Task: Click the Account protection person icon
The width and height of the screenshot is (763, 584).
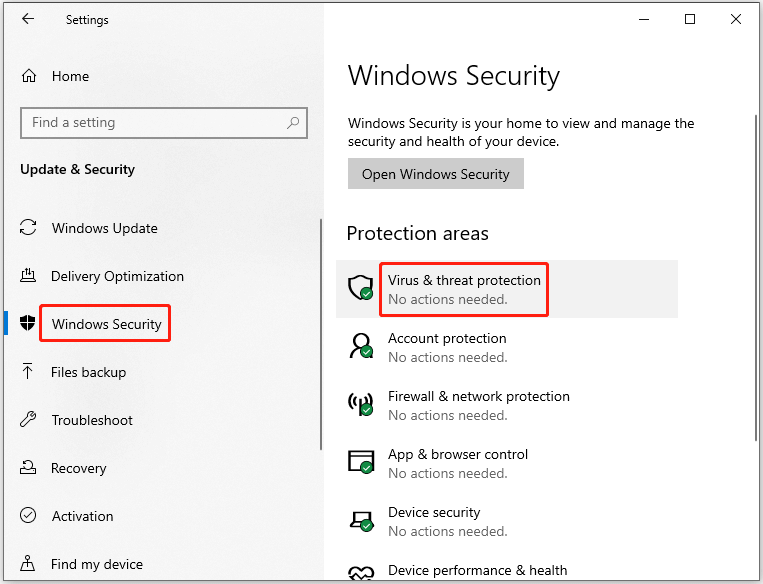Action: click(x=361, y=346)
